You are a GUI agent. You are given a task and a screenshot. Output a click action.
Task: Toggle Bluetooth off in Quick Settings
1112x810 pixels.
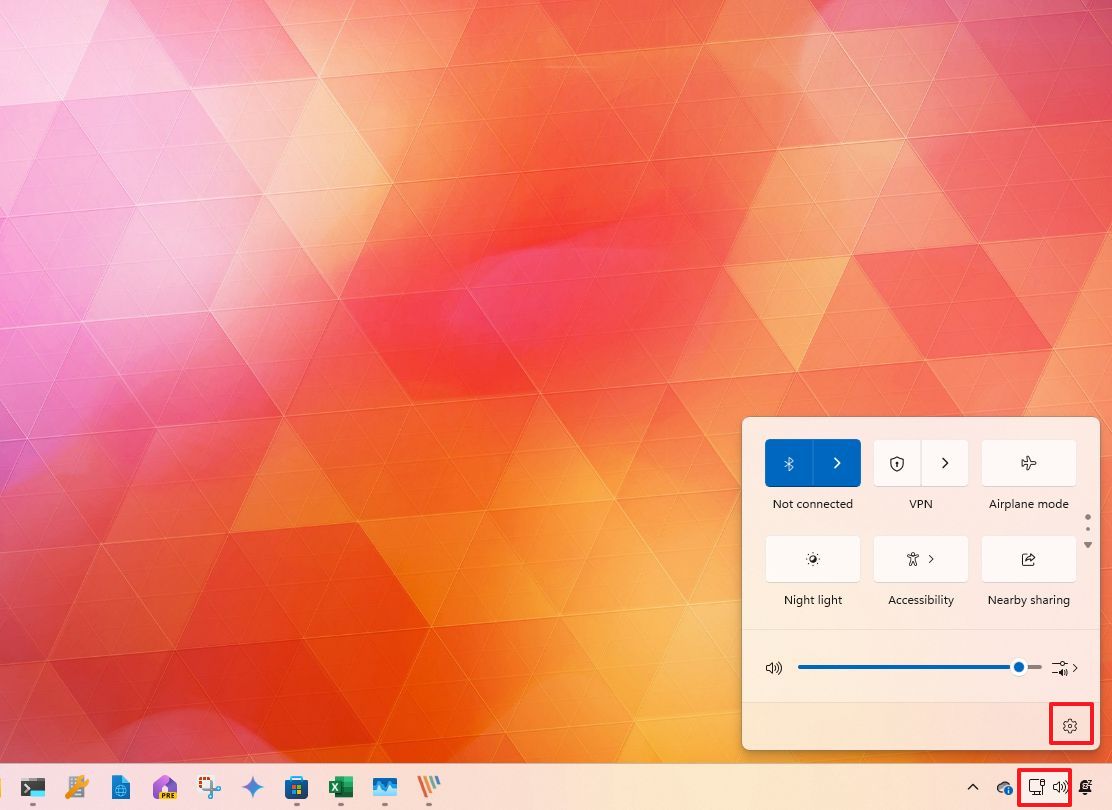[789, 463]
